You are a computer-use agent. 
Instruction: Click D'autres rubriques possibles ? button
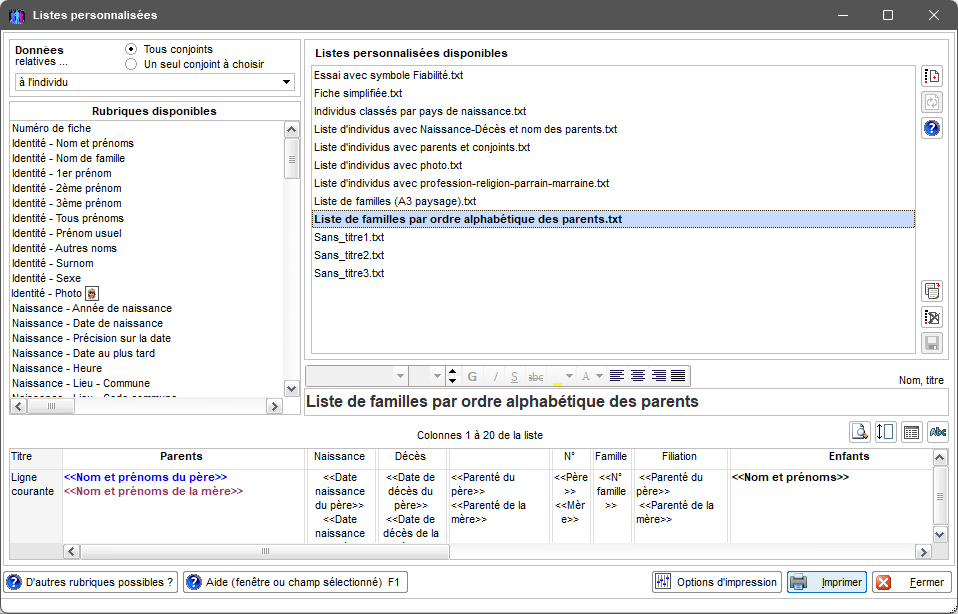coord(91,582)
